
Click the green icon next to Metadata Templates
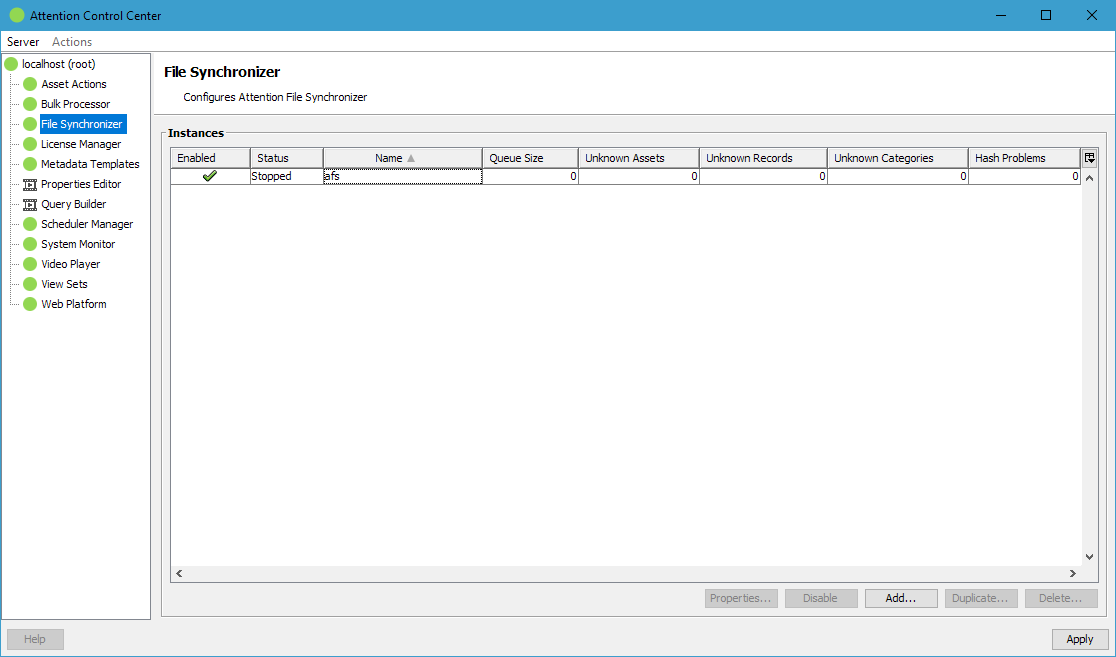click(x=29, y=164)
